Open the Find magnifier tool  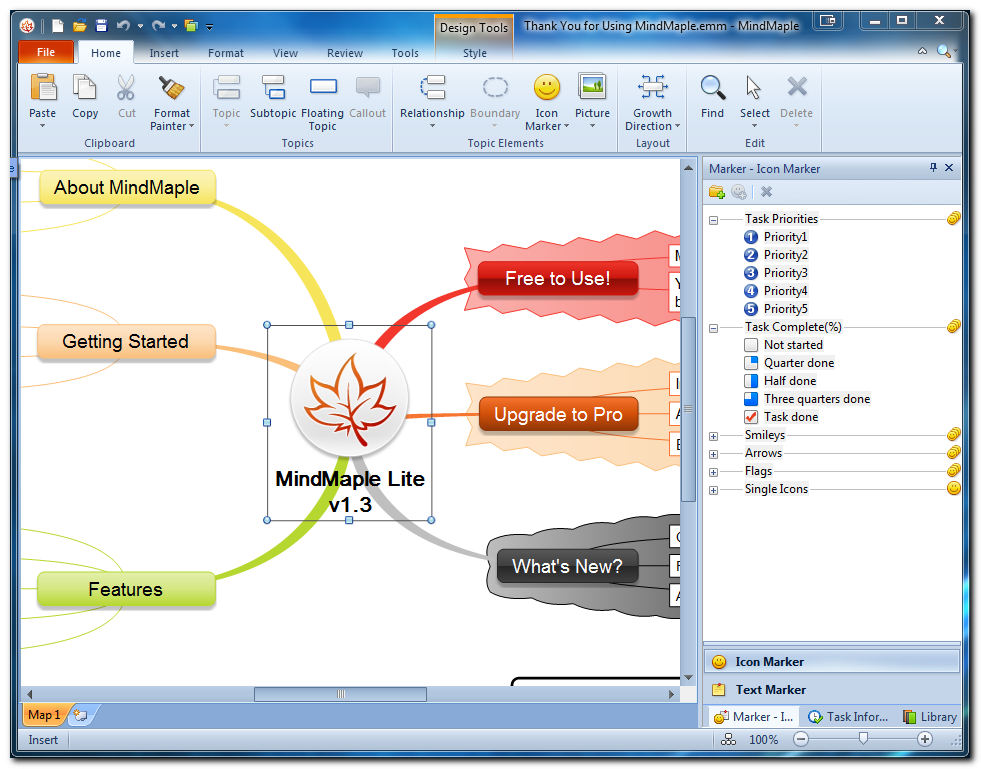pyautogui.click(x=713, y=88)
